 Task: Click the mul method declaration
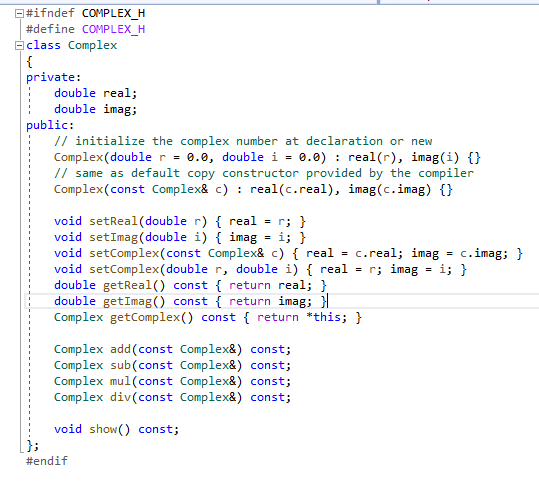[x=173, y=381]
